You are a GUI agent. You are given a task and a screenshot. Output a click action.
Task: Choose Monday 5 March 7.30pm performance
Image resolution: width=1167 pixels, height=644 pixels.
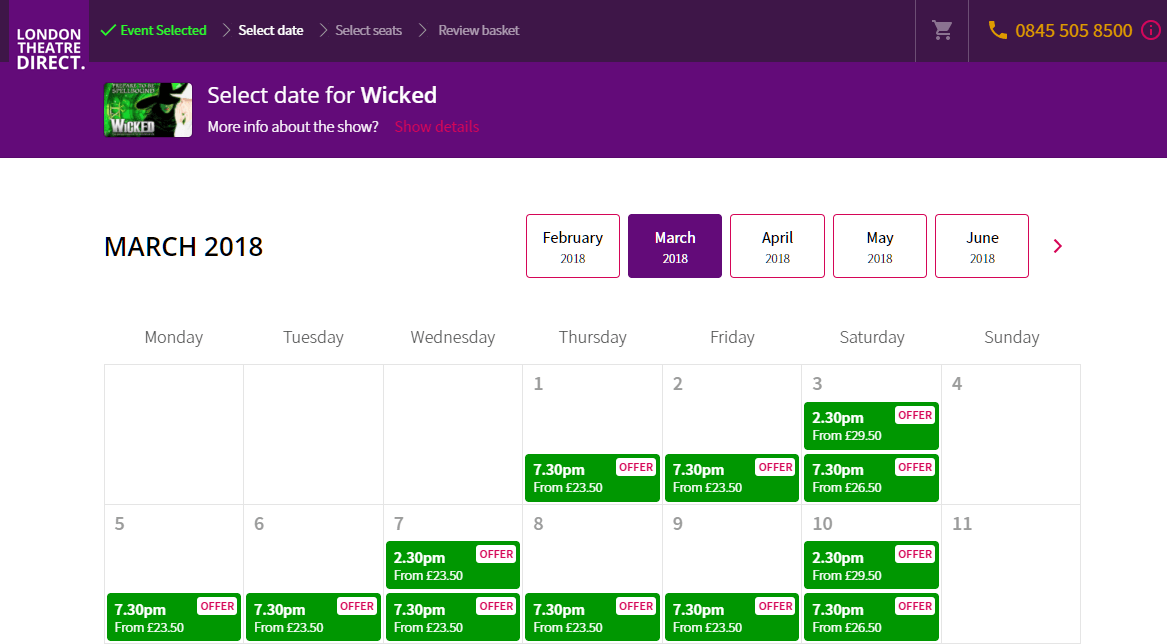[x=174, y=617]
